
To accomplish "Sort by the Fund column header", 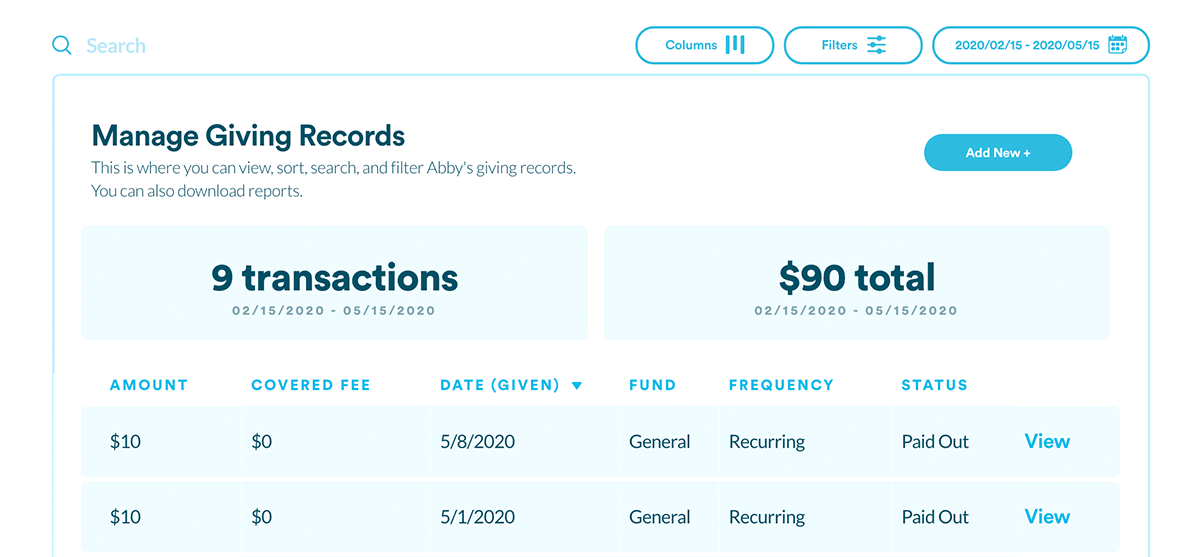I will (x=652, y=385).
